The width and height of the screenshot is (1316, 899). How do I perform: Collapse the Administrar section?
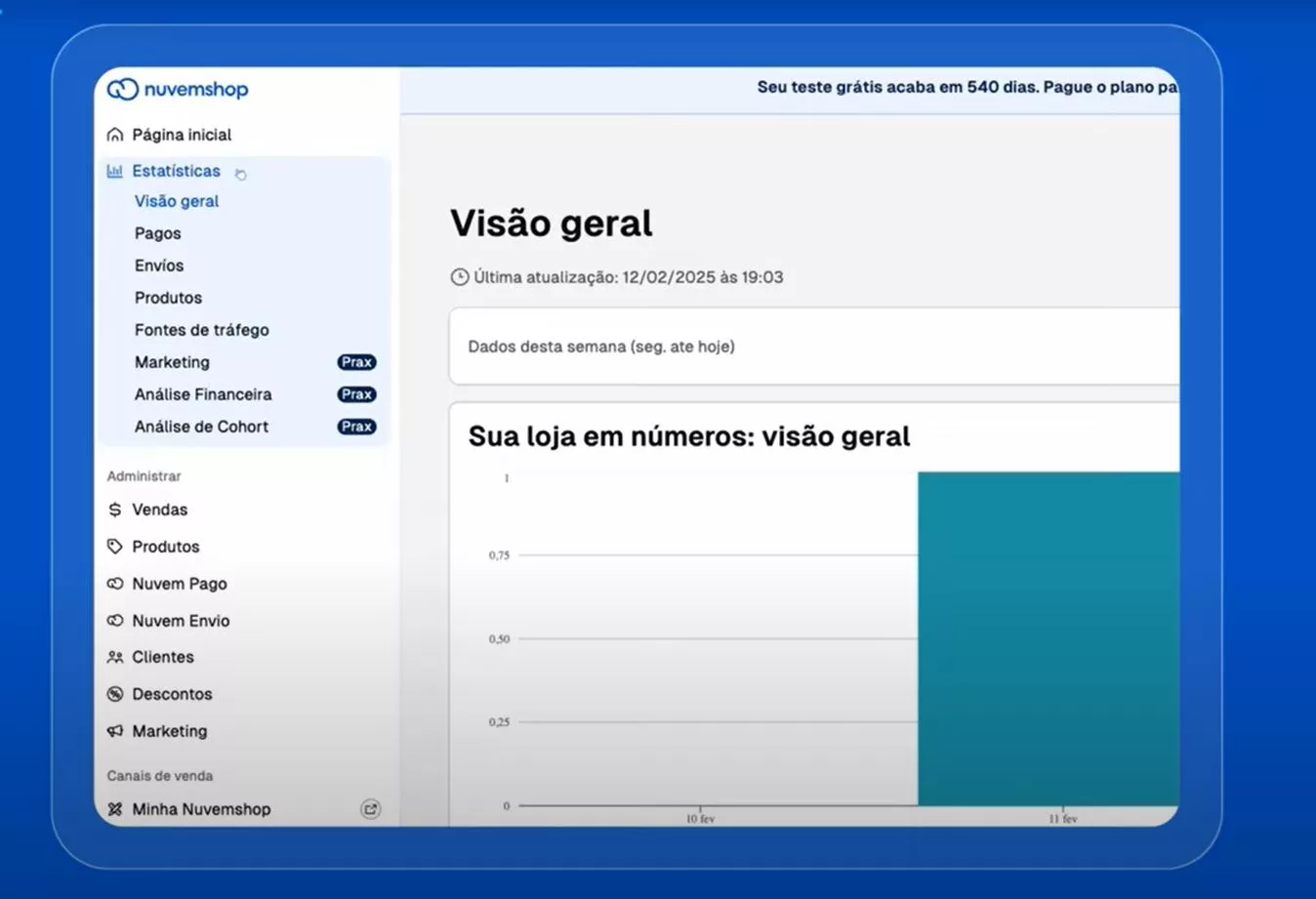(144, 475)
